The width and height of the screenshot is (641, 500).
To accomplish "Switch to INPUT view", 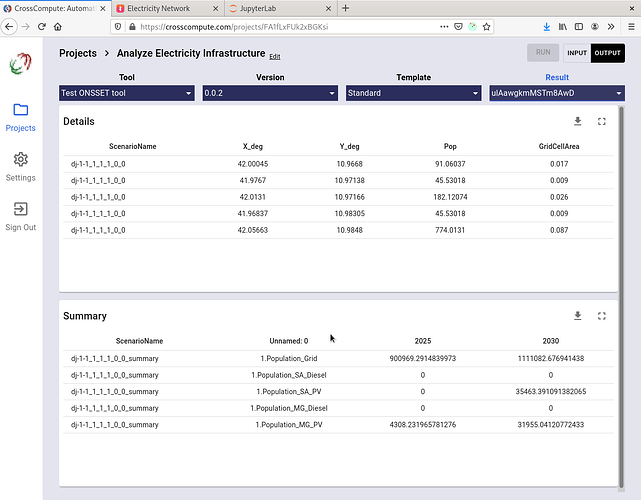I will pos(577,53).
